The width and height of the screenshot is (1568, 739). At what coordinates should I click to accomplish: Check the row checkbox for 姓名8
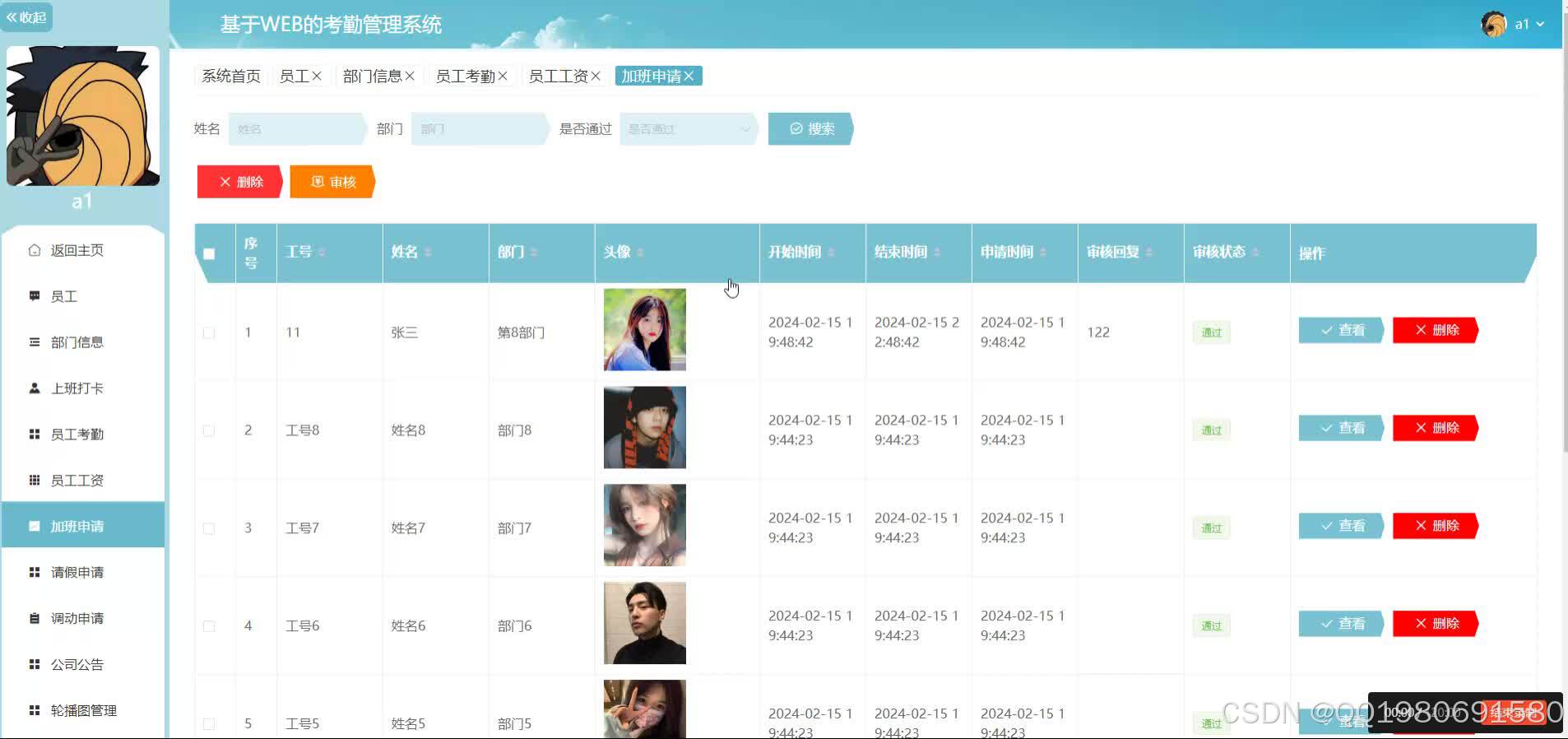pos(209,430)
